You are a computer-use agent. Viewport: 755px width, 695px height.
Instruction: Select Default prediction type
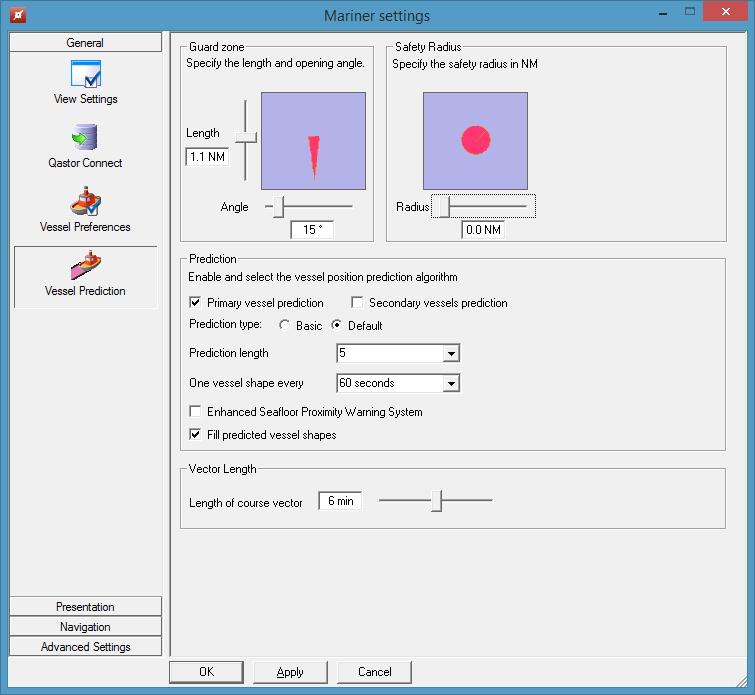(337, 325)
